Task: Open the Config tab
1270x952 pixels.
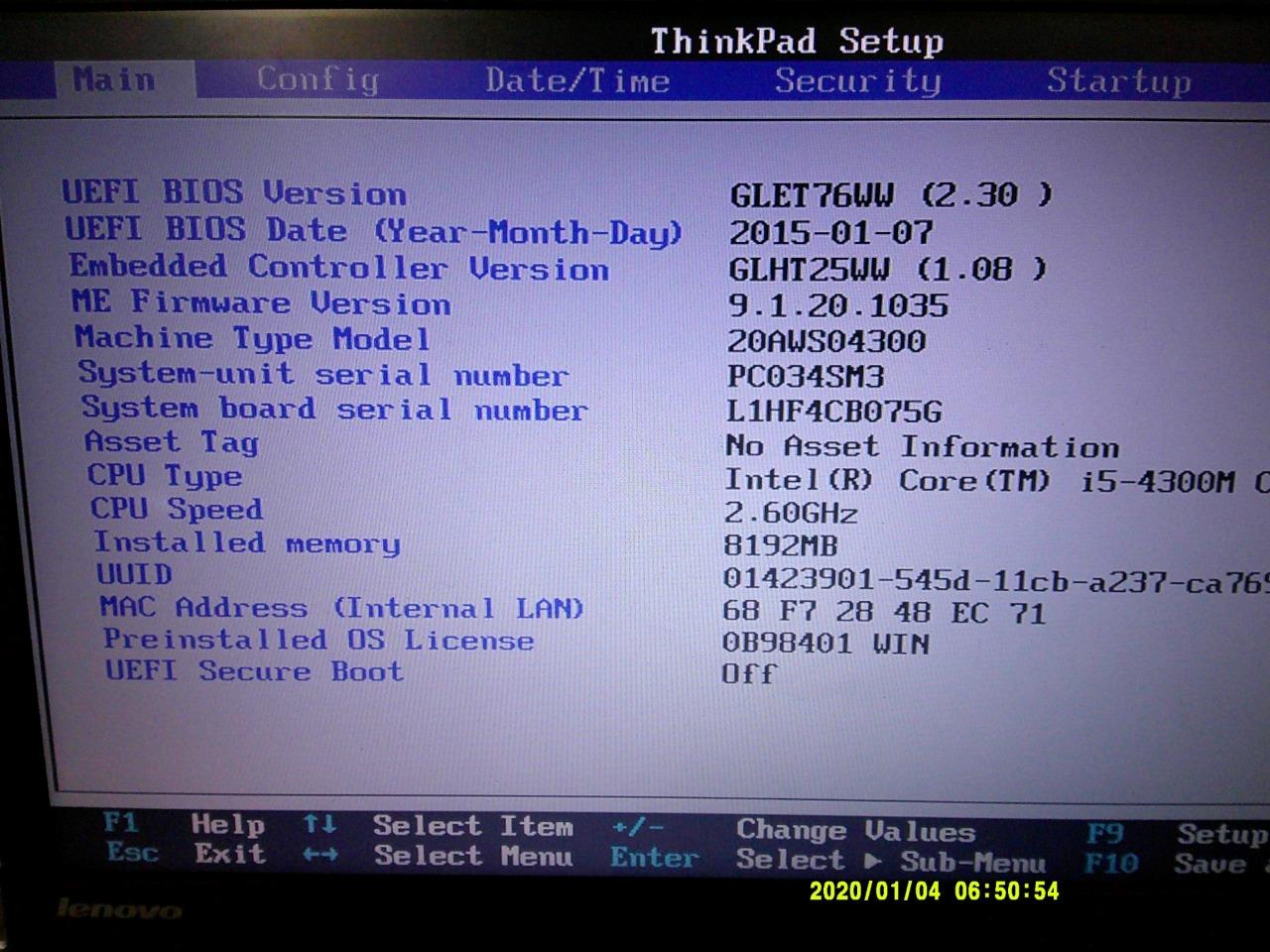Action: pyautogui.click(x=317, y=79)
